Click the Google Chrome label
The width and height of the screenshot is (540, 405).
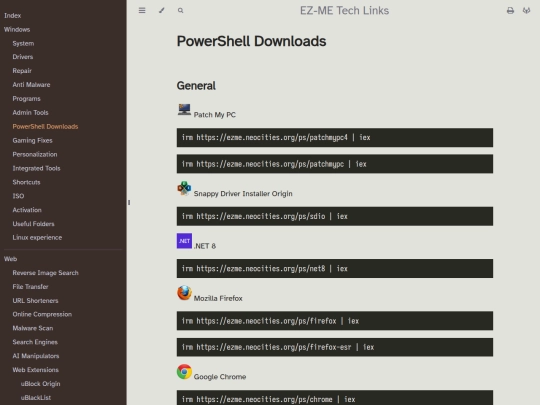click(220, 377)
